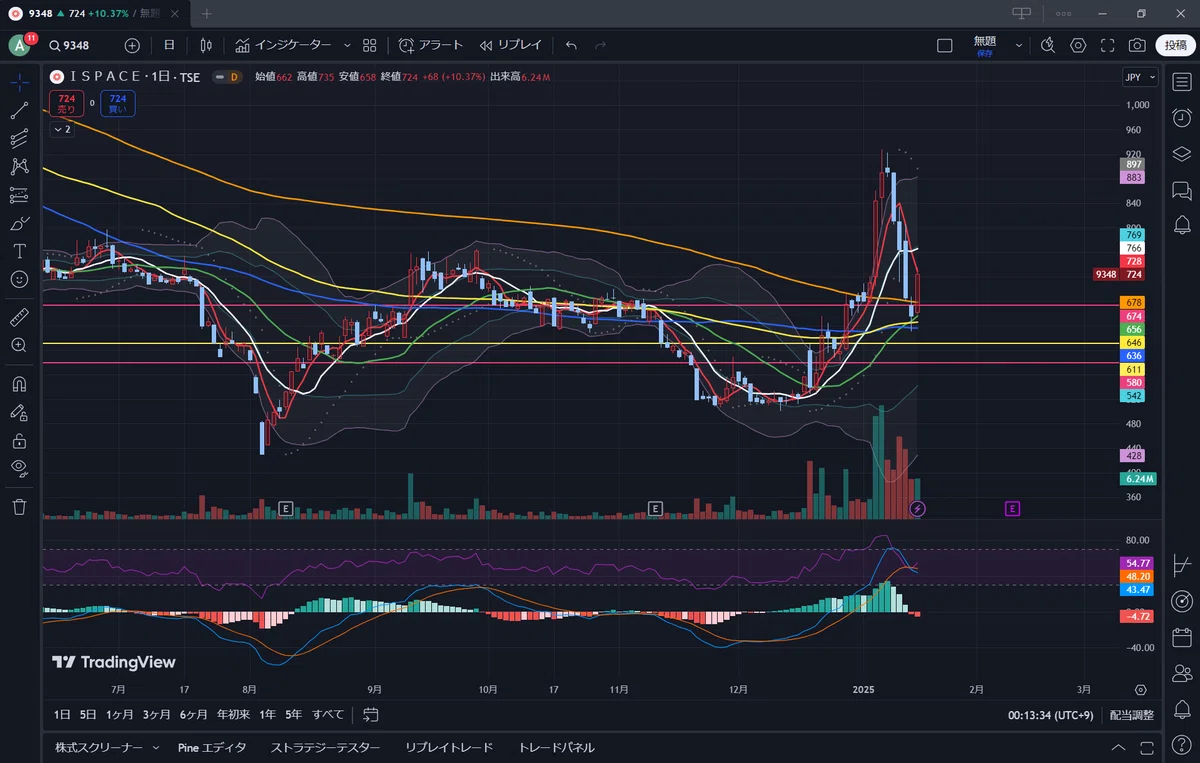Add a compare symbol with plus icon
This screenshot has width=1200, height=763.
point(132,45)
